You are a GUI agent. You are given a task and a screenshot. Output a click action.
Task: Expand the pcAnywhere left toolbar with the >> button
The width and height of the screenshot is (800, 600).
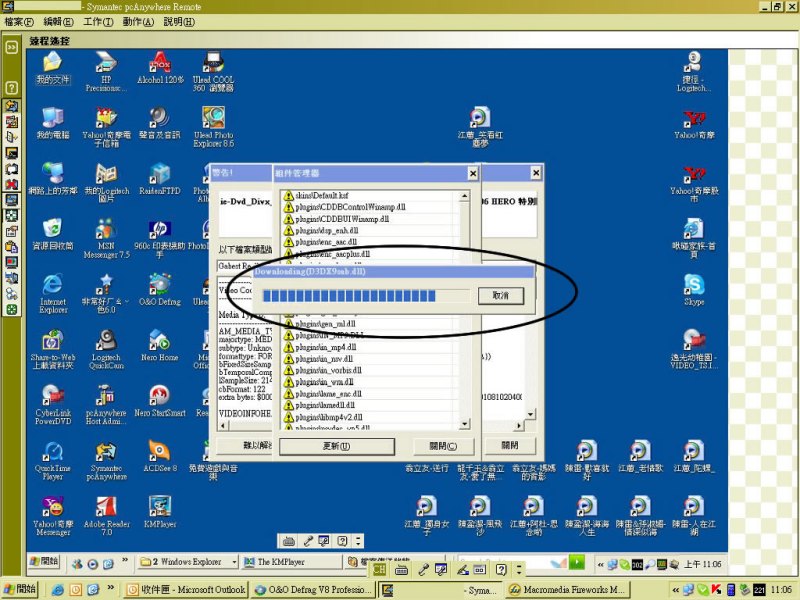[12, 47]
